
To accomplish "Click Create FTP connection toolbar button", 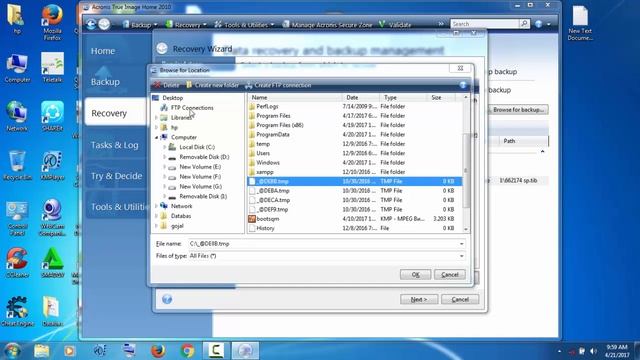I will [278, 85].
